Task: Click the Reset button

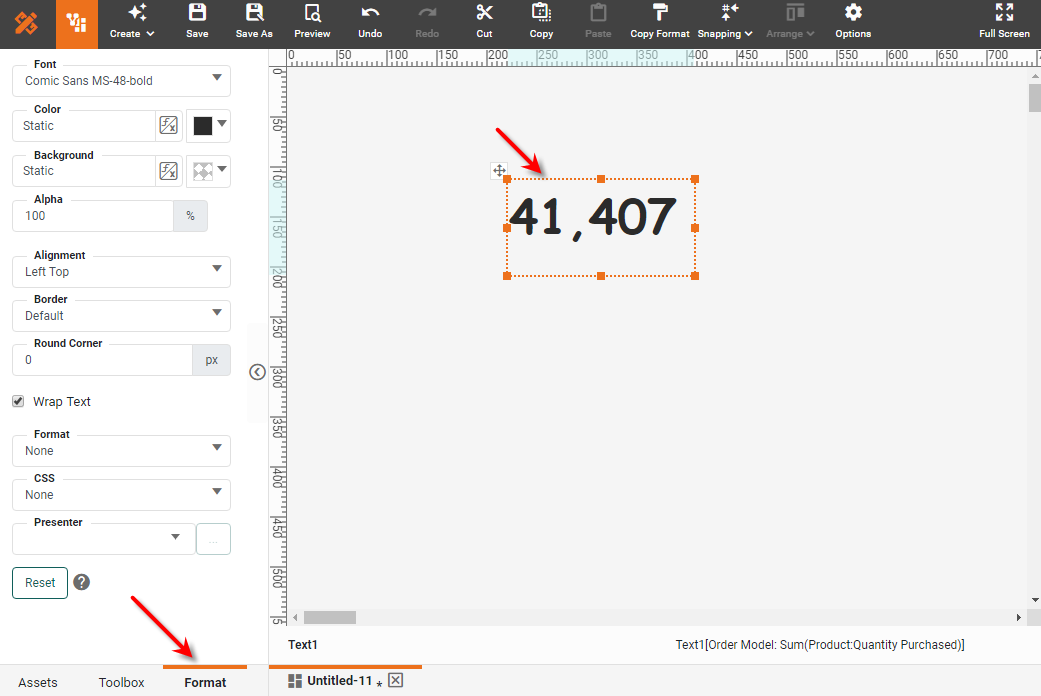Action: pyautogui.click(x=39, y=582)
